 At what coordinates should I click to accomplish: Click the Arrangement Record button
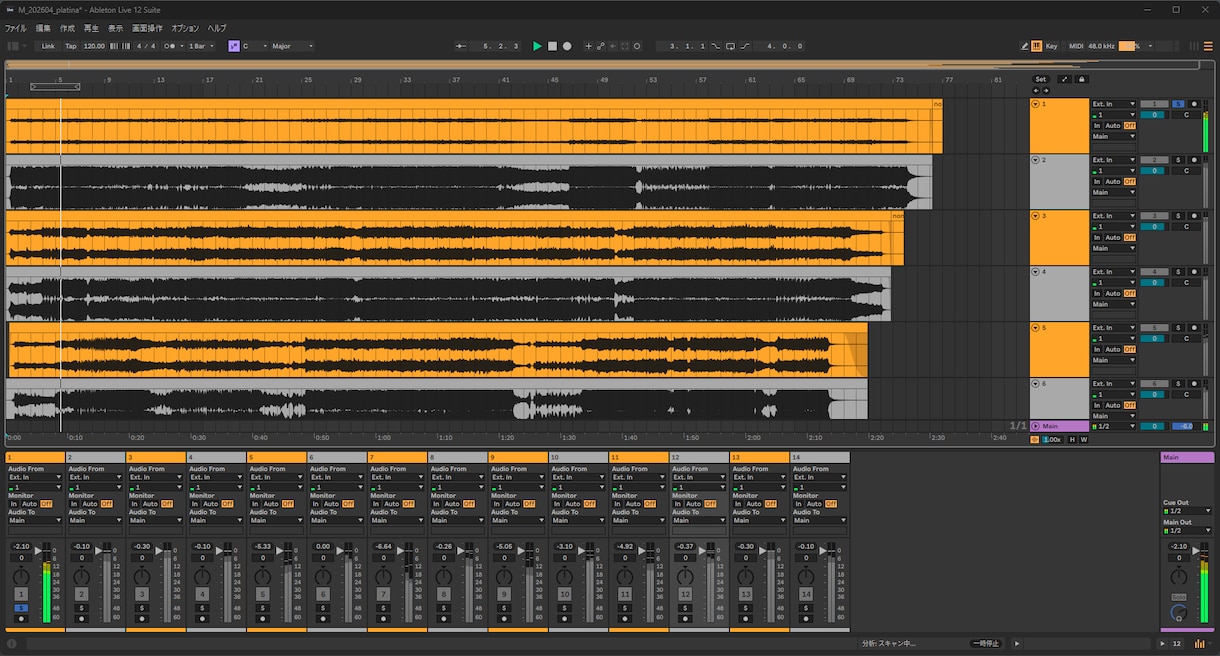coord(567,46)
